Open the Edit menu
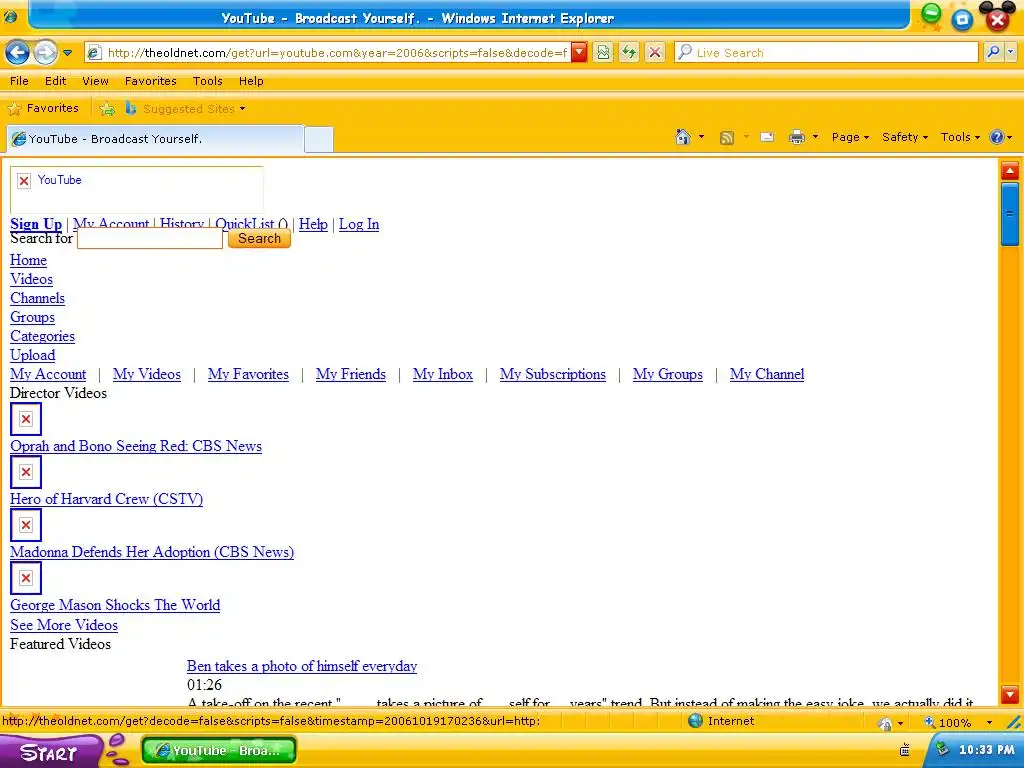Screen dimensions: 1024x768 (56, 81)
